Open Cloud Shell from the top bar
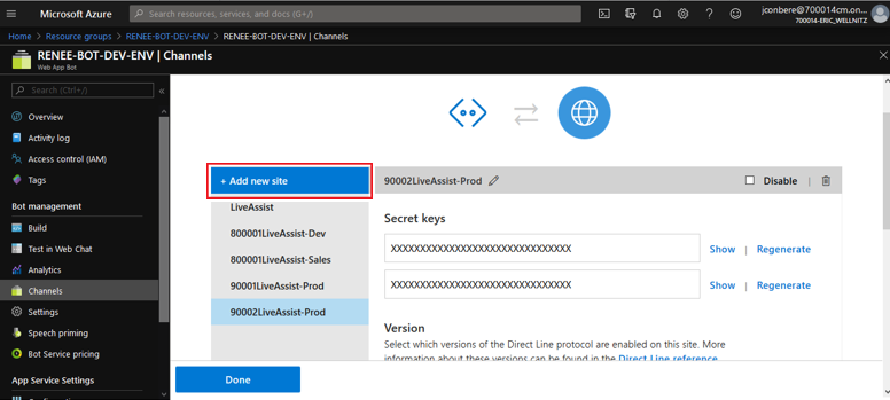Screen dimensions: 890x400 pyautogui.click(x=604, y=14)
